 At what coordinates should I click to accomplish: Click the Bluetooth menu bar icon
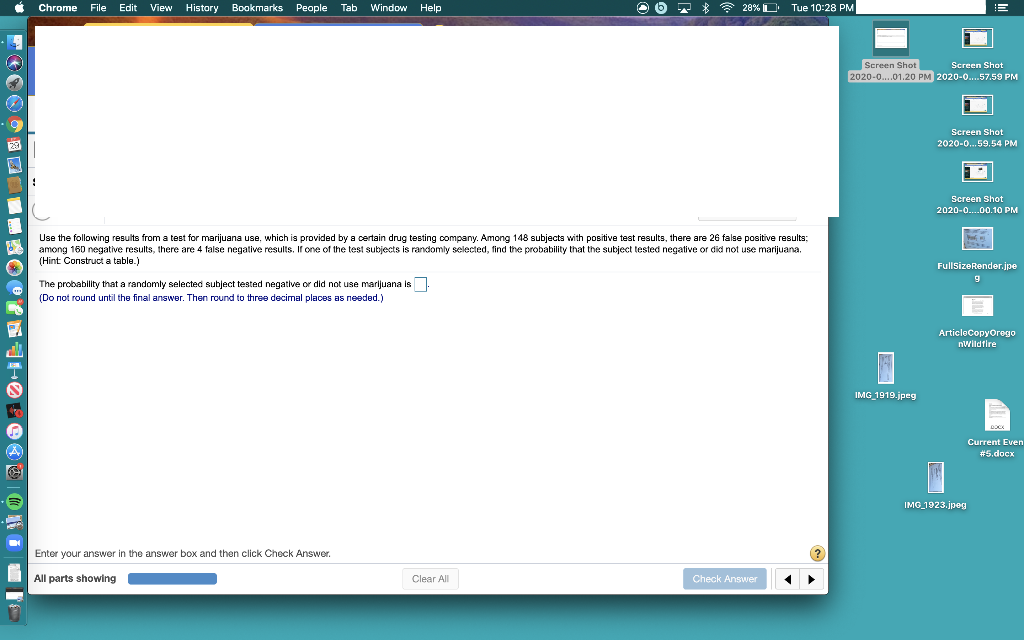(704, 7)
